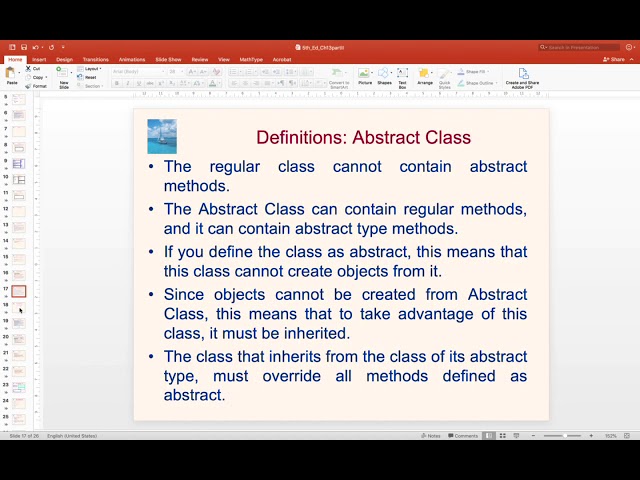Screen dimensions: 640x480
Task: Click the zoom in plus icon
Action: coord(591,436)
